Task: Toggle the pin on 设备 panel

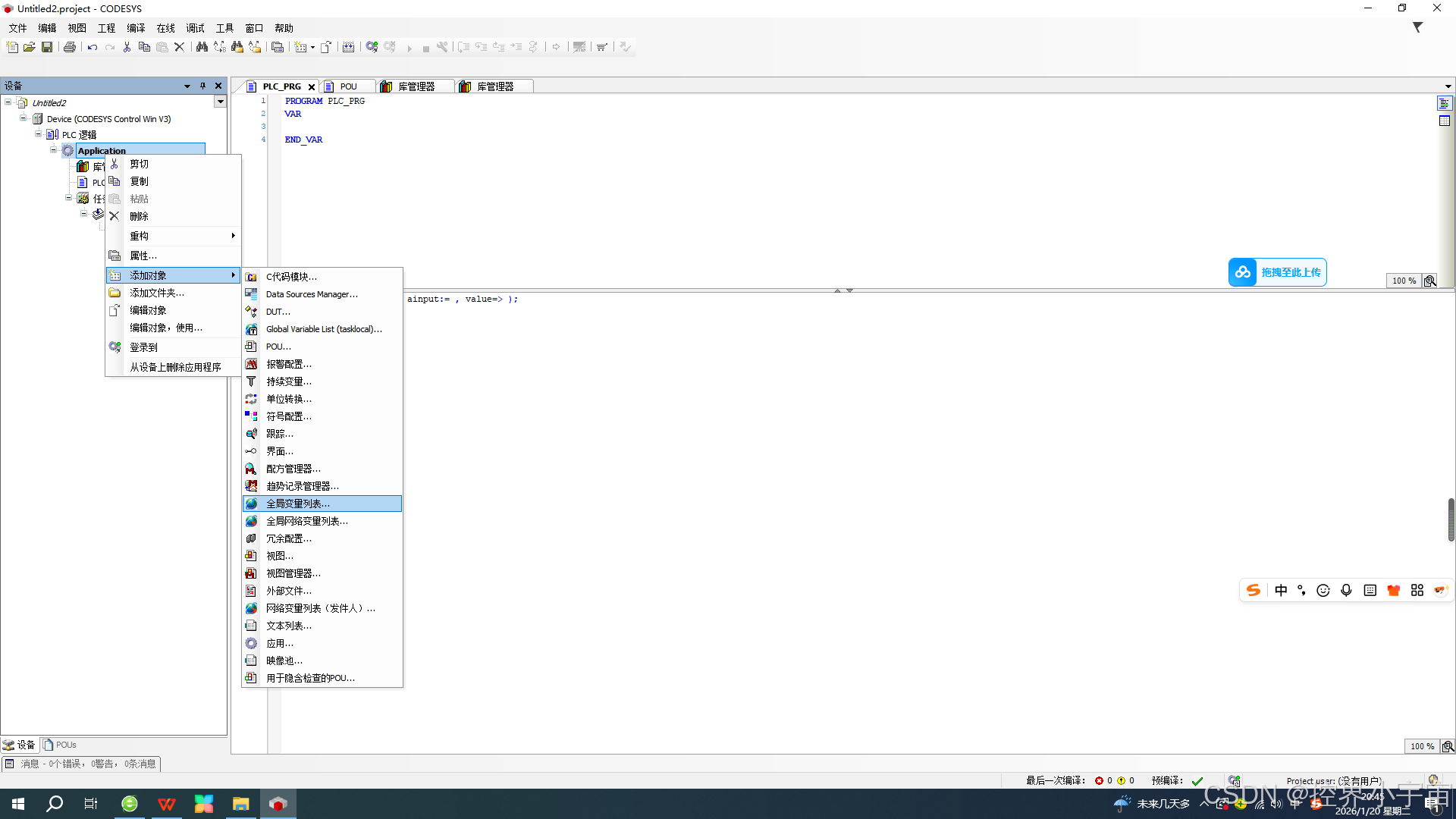Action: click(202, 86)
